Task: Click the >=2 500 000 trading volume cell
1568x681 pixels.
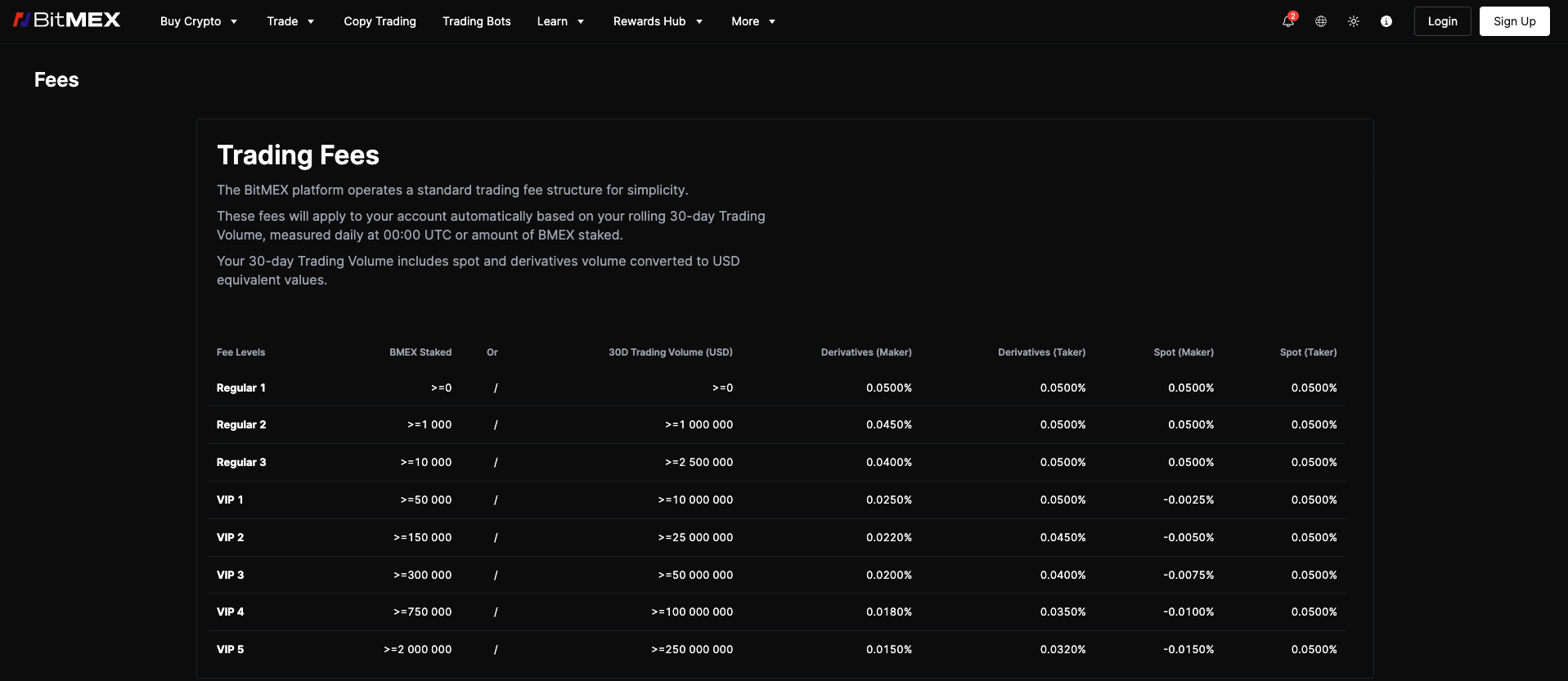Action: pyautogui.click(x=699, y=462)
